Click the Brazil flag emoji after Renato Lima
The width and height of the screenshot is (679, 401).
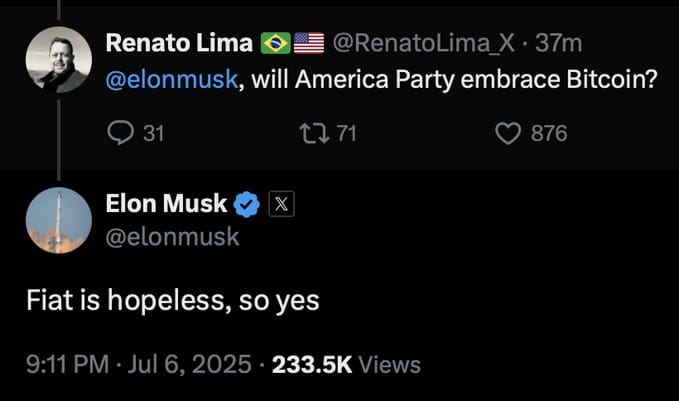coord(274,43)
